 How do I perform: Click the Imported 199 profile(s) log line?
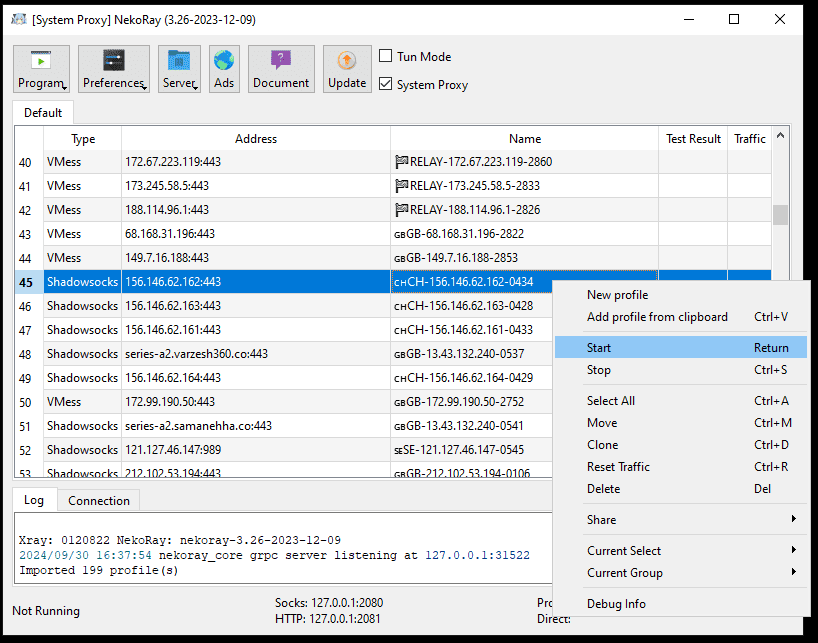(99, 571)
